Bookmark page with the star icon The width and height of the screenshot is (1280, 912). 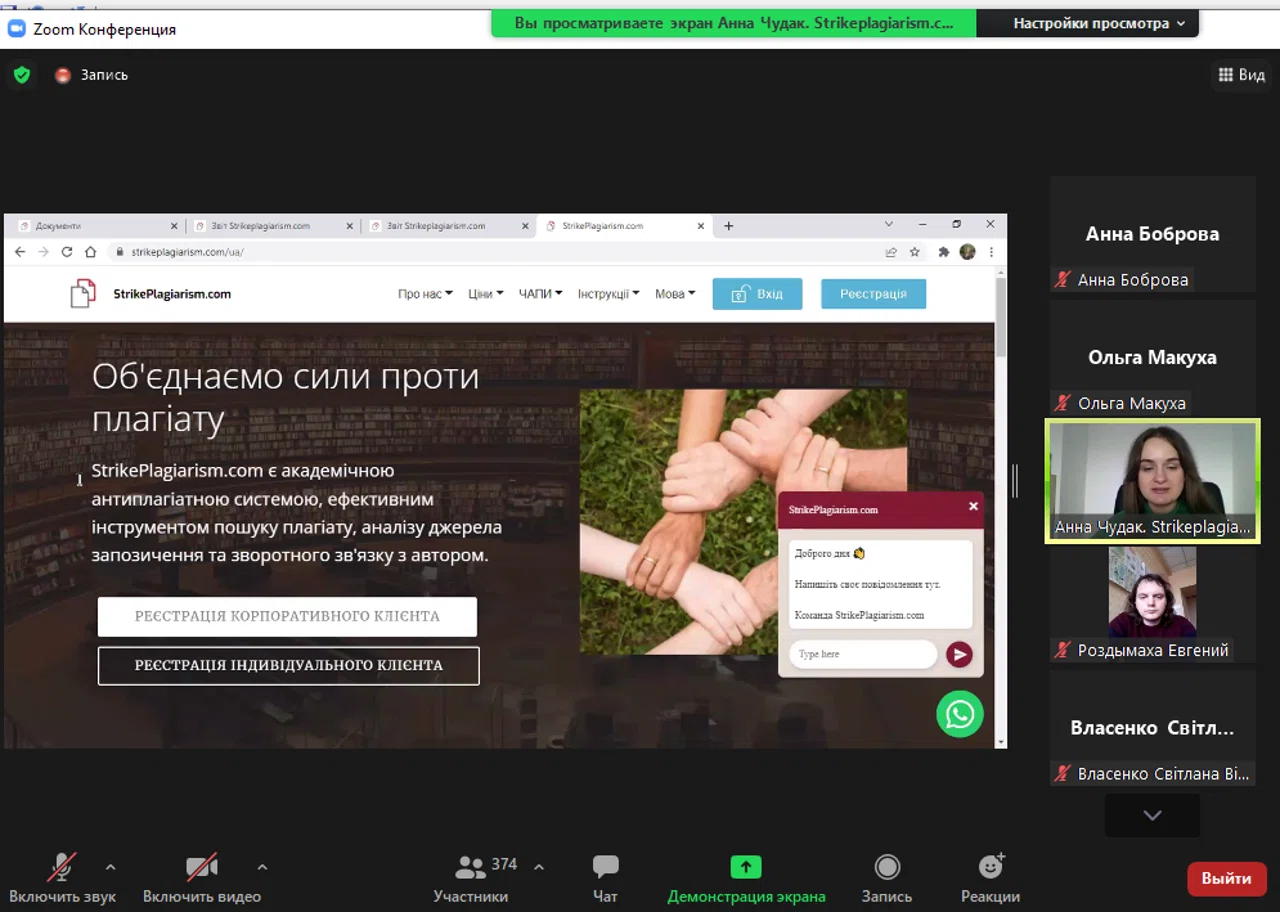pyautogui.click(x=914, y=252)
